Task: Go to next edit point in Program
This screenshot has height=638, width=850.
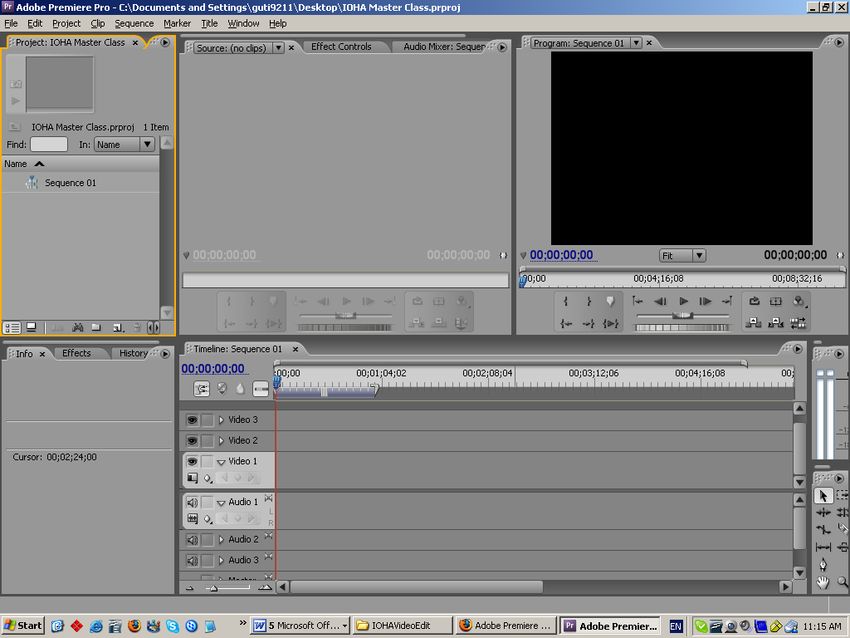Action: 727,301
